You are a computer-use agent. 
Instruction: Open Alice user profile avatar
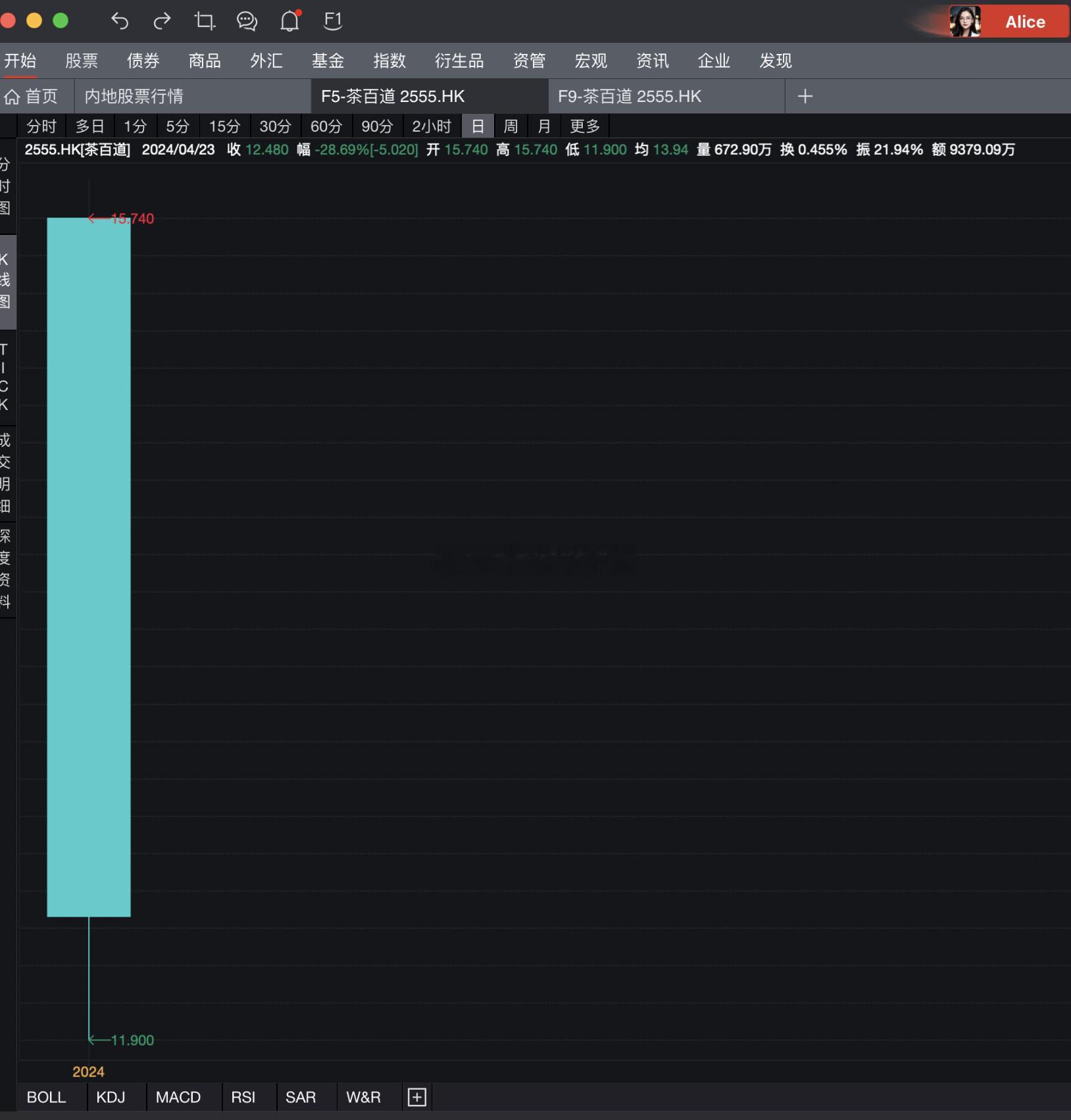[x=965, y=22]
